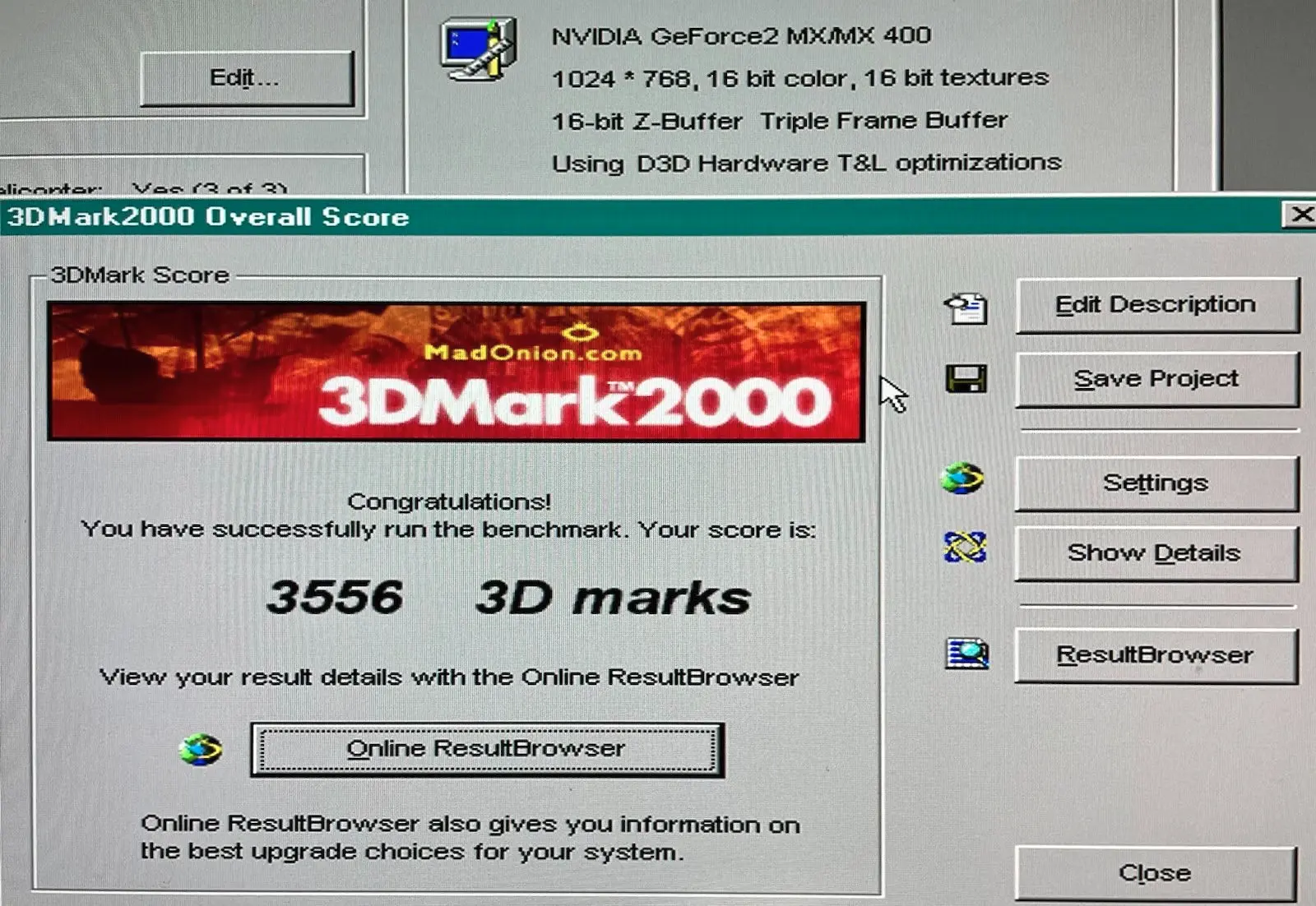Click the 3DMark2000 MadOnion.com banner image
This screenshot has height=906, width=1316.
click(x=456, y=372)
